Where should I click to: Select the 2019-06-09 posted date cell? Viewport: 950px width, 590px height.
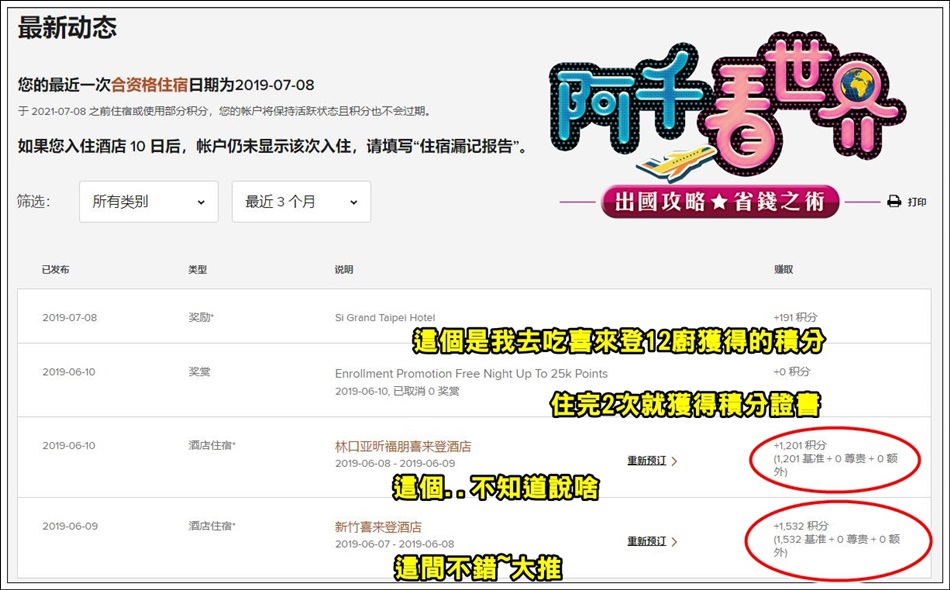pos(70,526)
